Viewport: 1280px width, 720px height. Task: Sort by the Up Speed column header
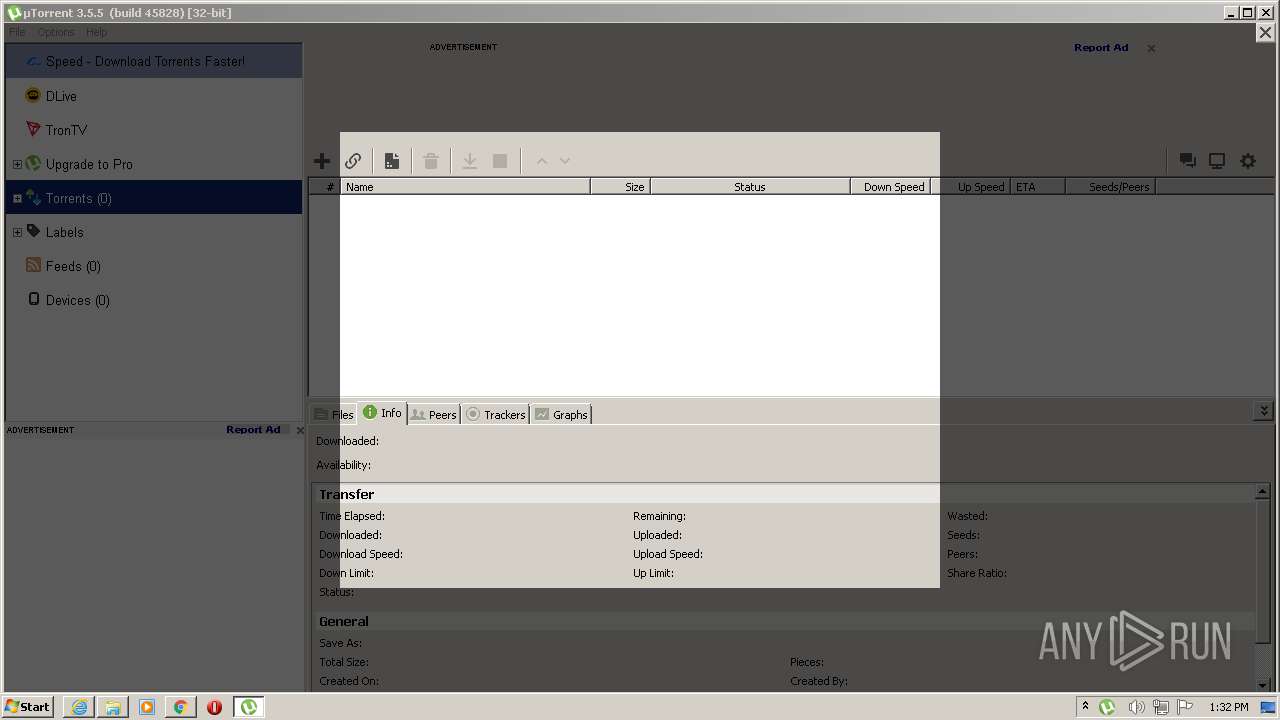click(x=970, y=187)
